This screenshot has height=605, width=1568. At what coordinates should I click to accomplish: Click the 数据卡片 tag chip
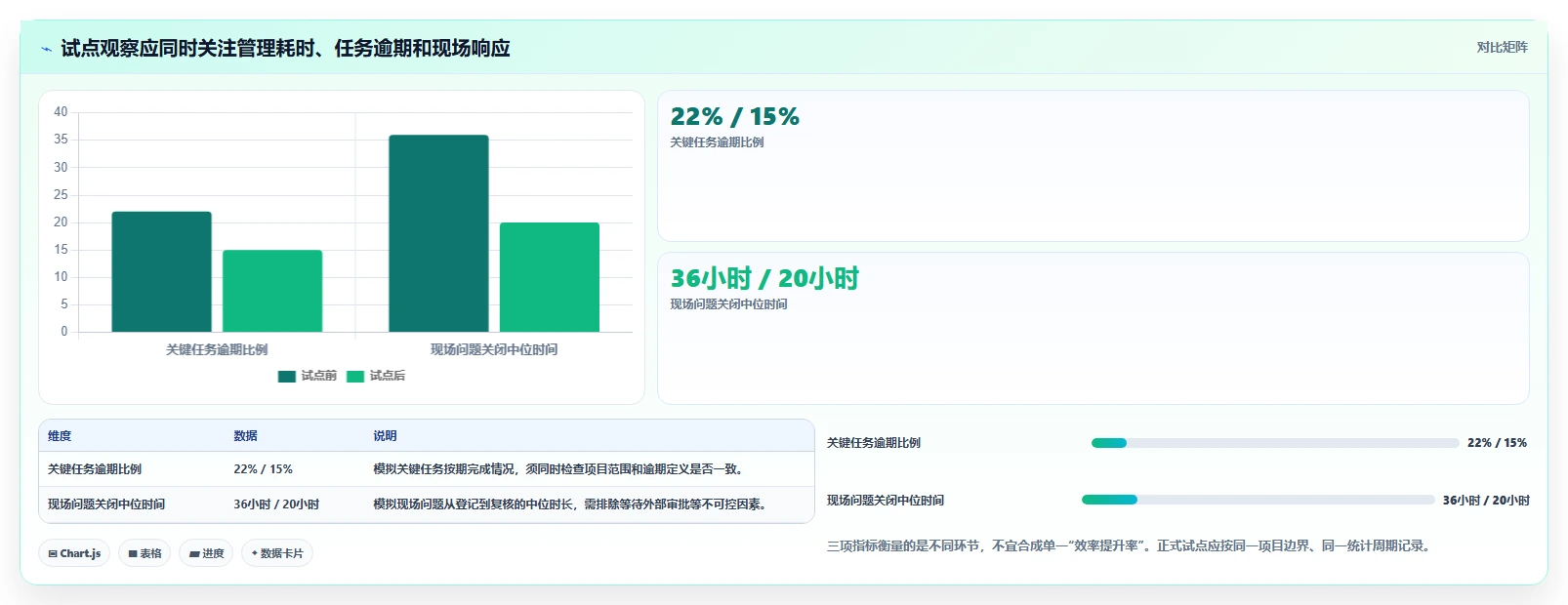pyautogui.click(x=277, y=553)
